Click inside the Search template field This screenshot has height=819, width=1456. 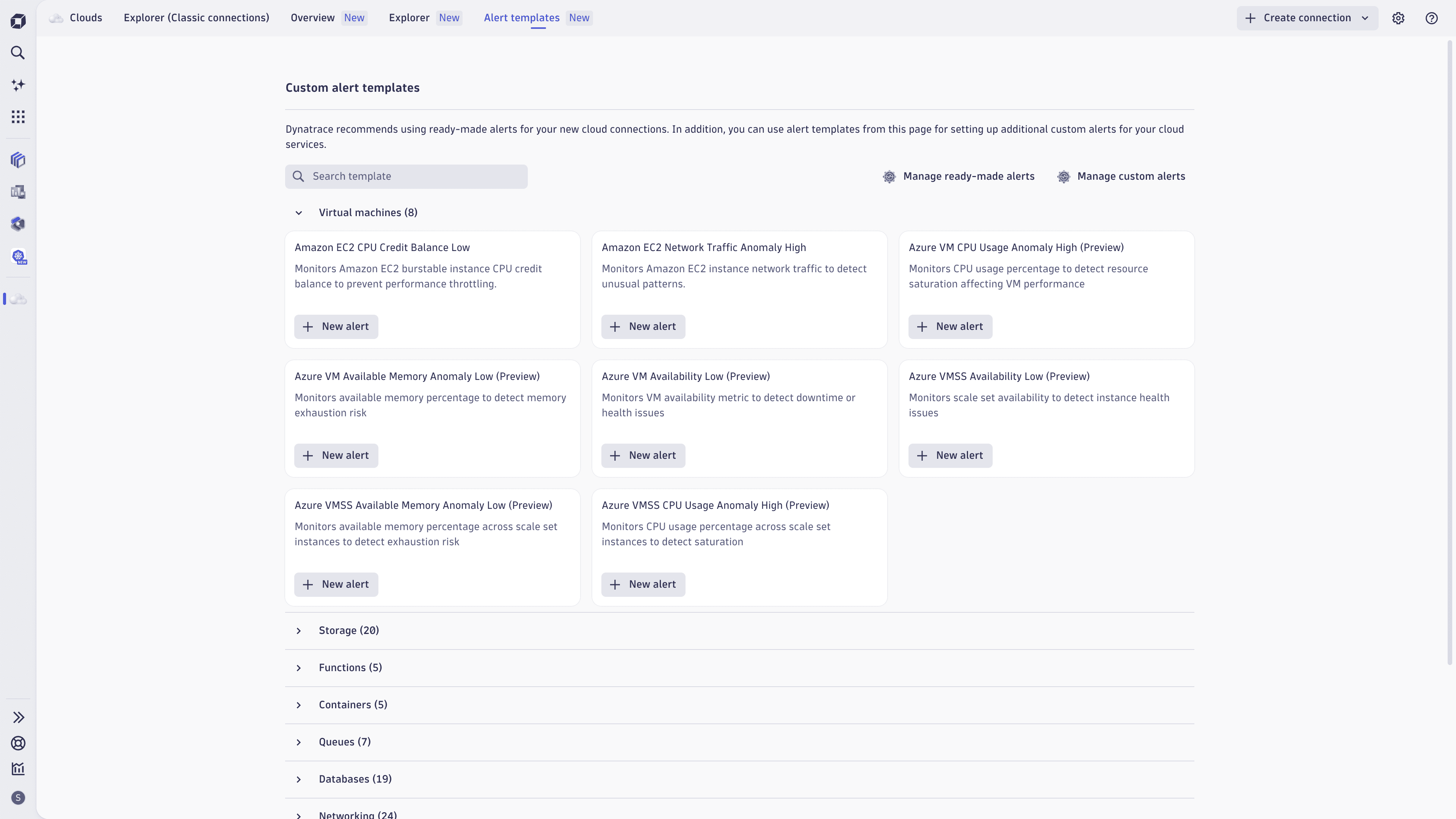coord(406,176)
